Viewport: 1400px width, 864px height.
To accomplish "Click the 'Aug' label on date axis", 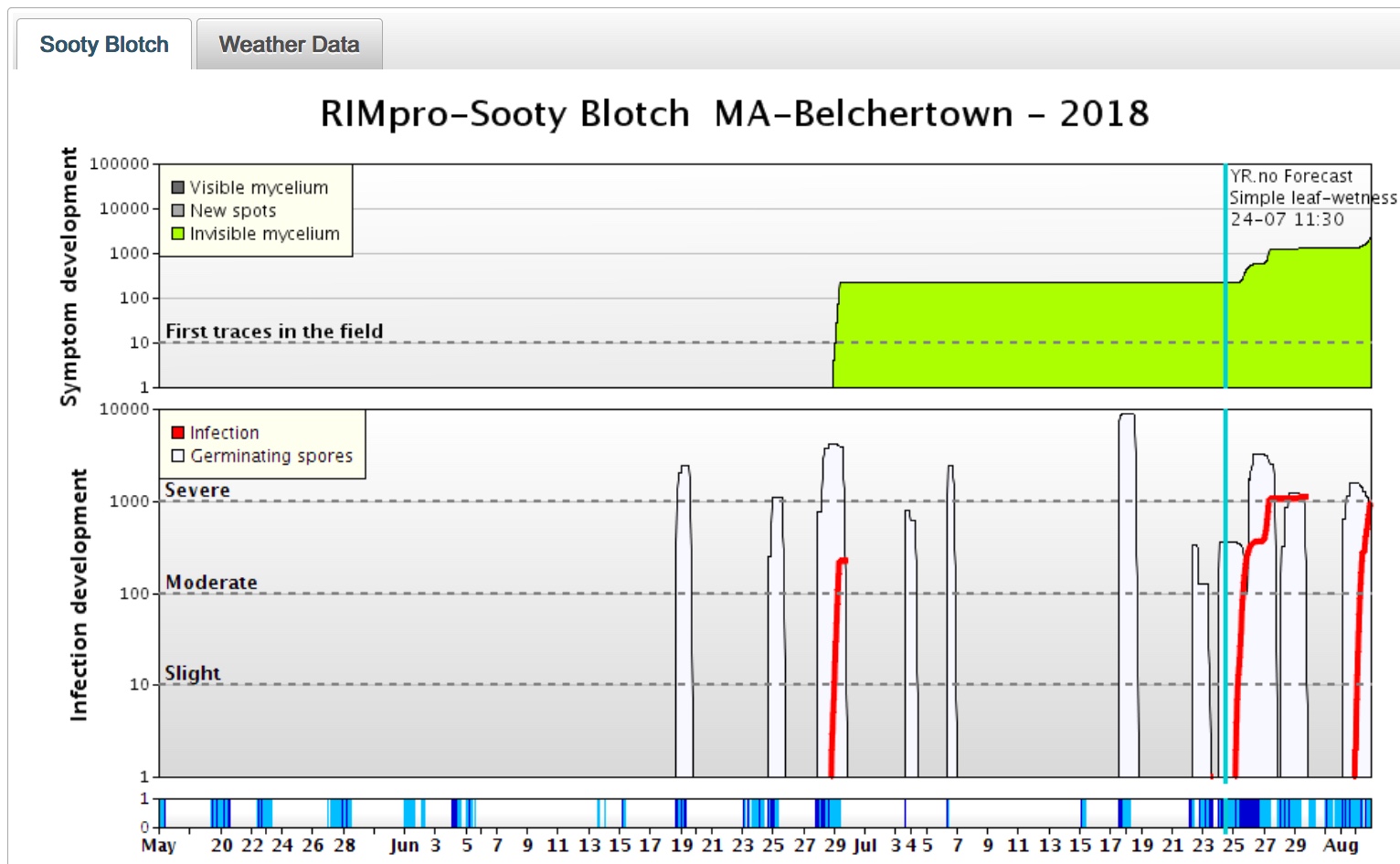I will pos(1342,846).
